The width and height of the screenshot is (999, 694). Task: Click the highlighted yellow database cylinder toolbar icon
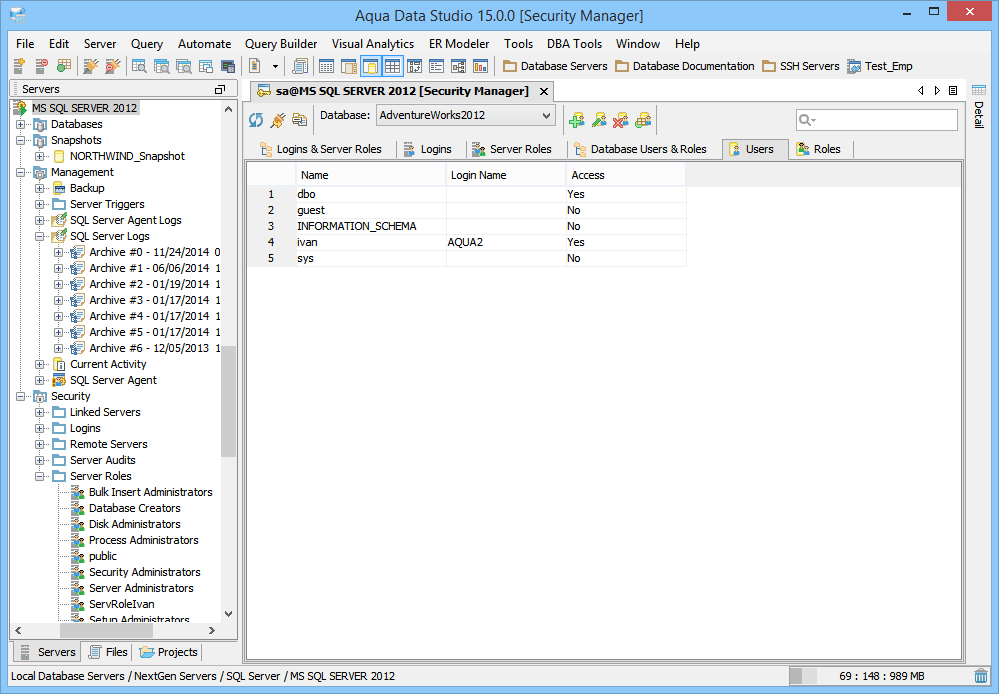370,66
